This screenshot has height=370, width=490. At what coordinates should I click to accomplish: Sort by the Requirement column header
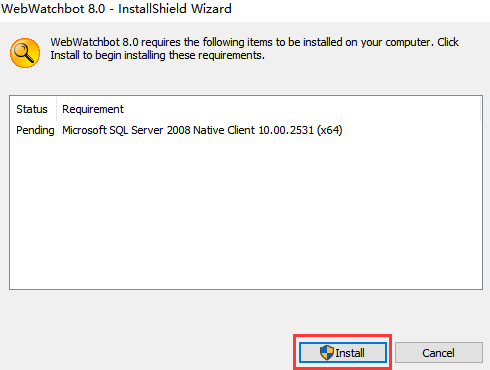tap(93, 109)
